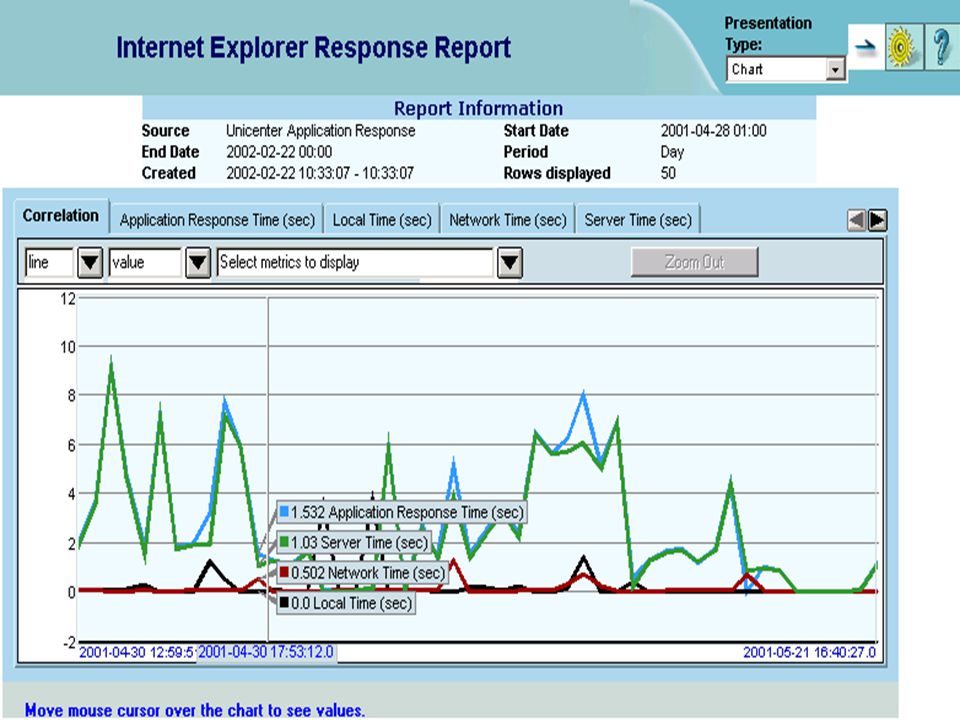Click the blue arrow icon in header
This screenshot has height=720, width=960.
tap(866, 47)
